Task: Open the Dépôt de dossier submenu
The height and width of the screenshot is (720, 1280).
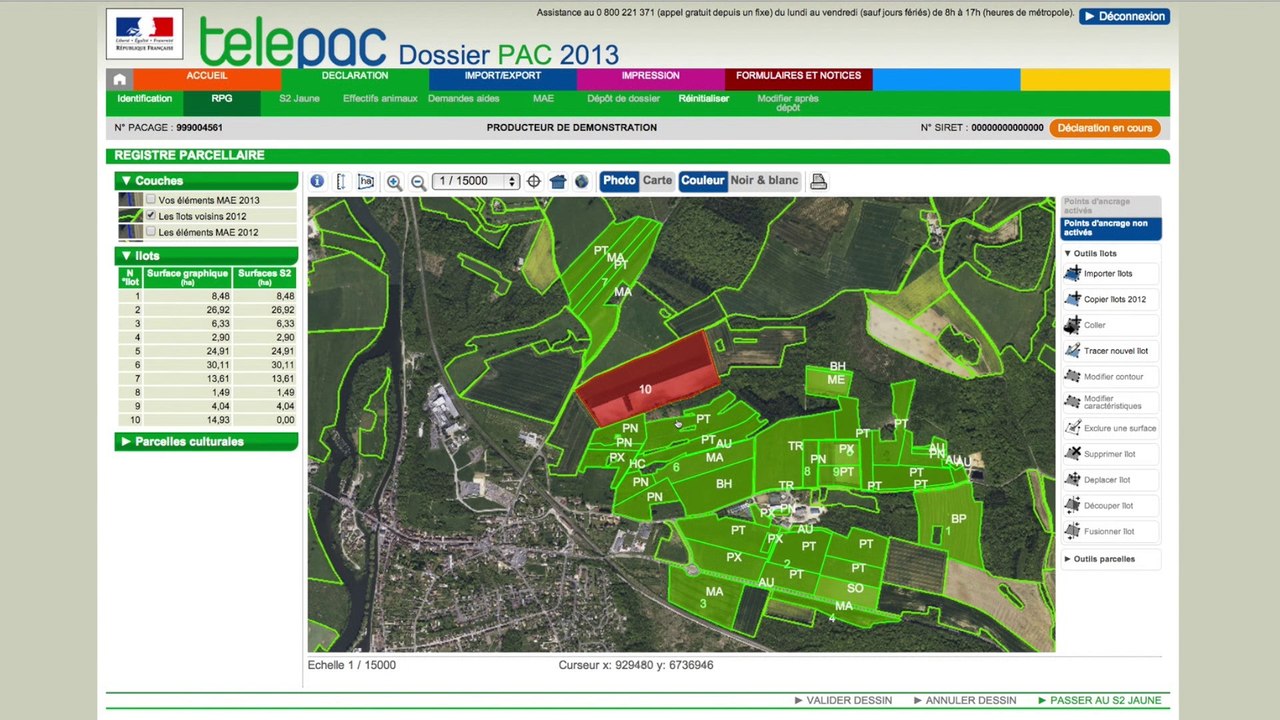Action: pos(624,99)
